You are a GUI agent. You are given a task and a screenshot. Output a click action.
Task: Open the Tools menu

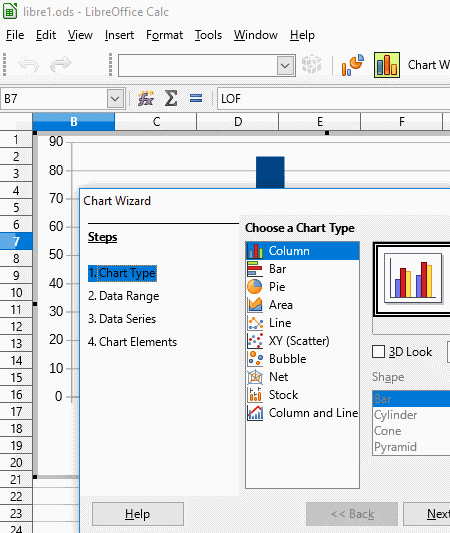208,35
